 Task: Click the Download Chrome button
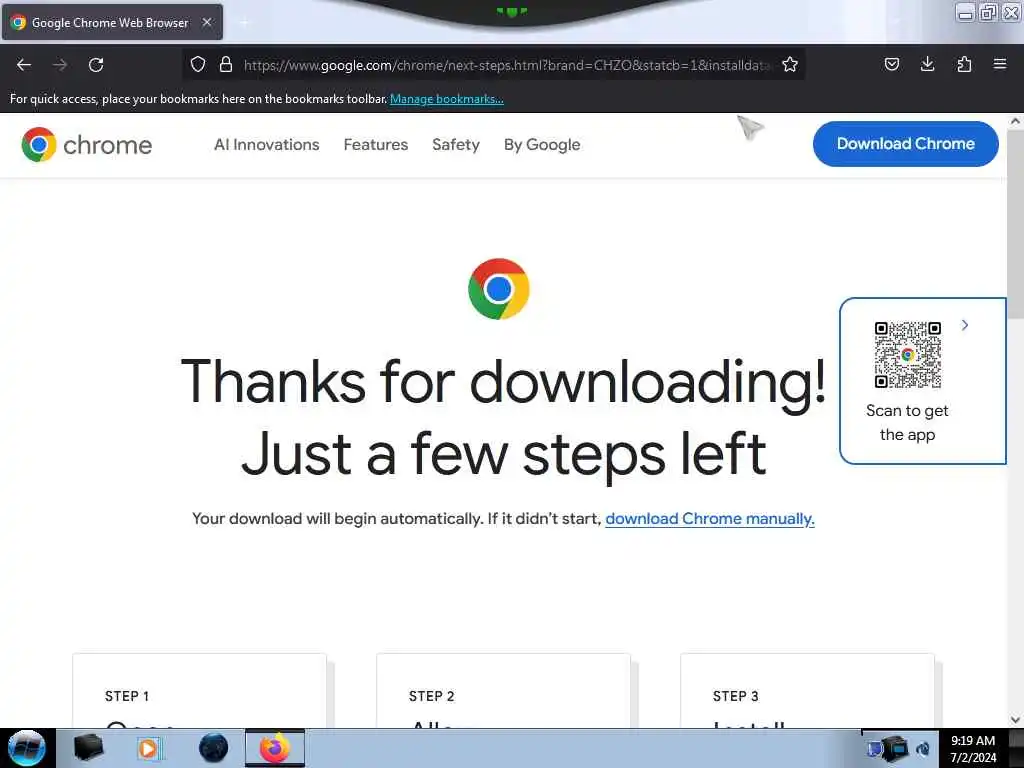pyautogui.click(x=905, y=144)
